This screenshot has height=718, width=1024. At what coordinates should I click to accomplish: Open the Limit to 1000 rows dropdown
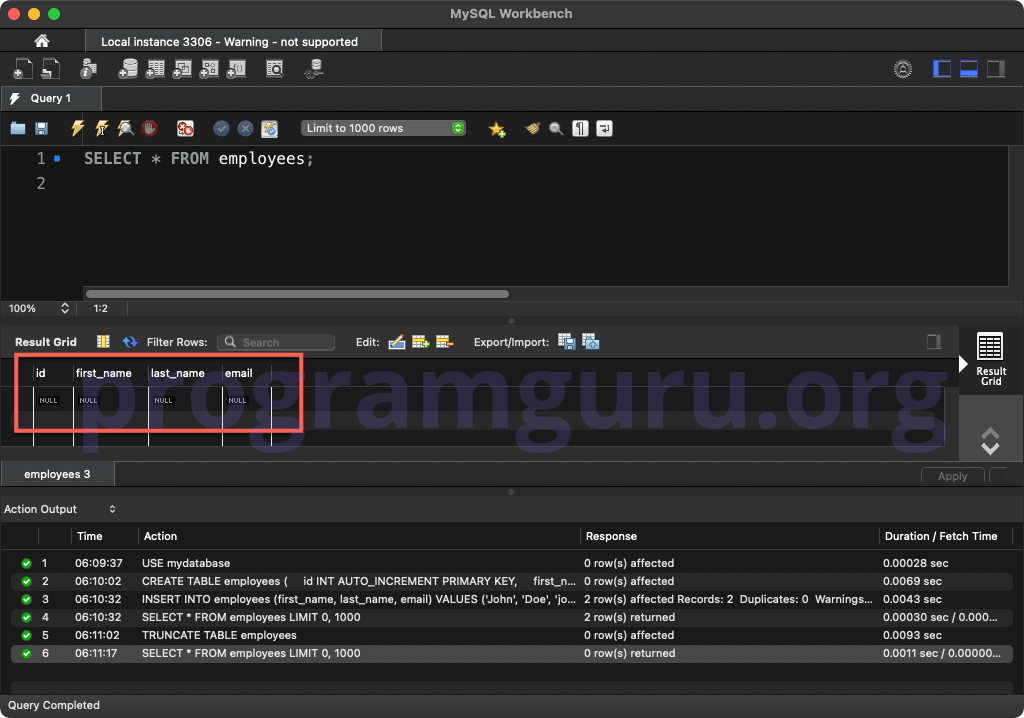point(383,128)
